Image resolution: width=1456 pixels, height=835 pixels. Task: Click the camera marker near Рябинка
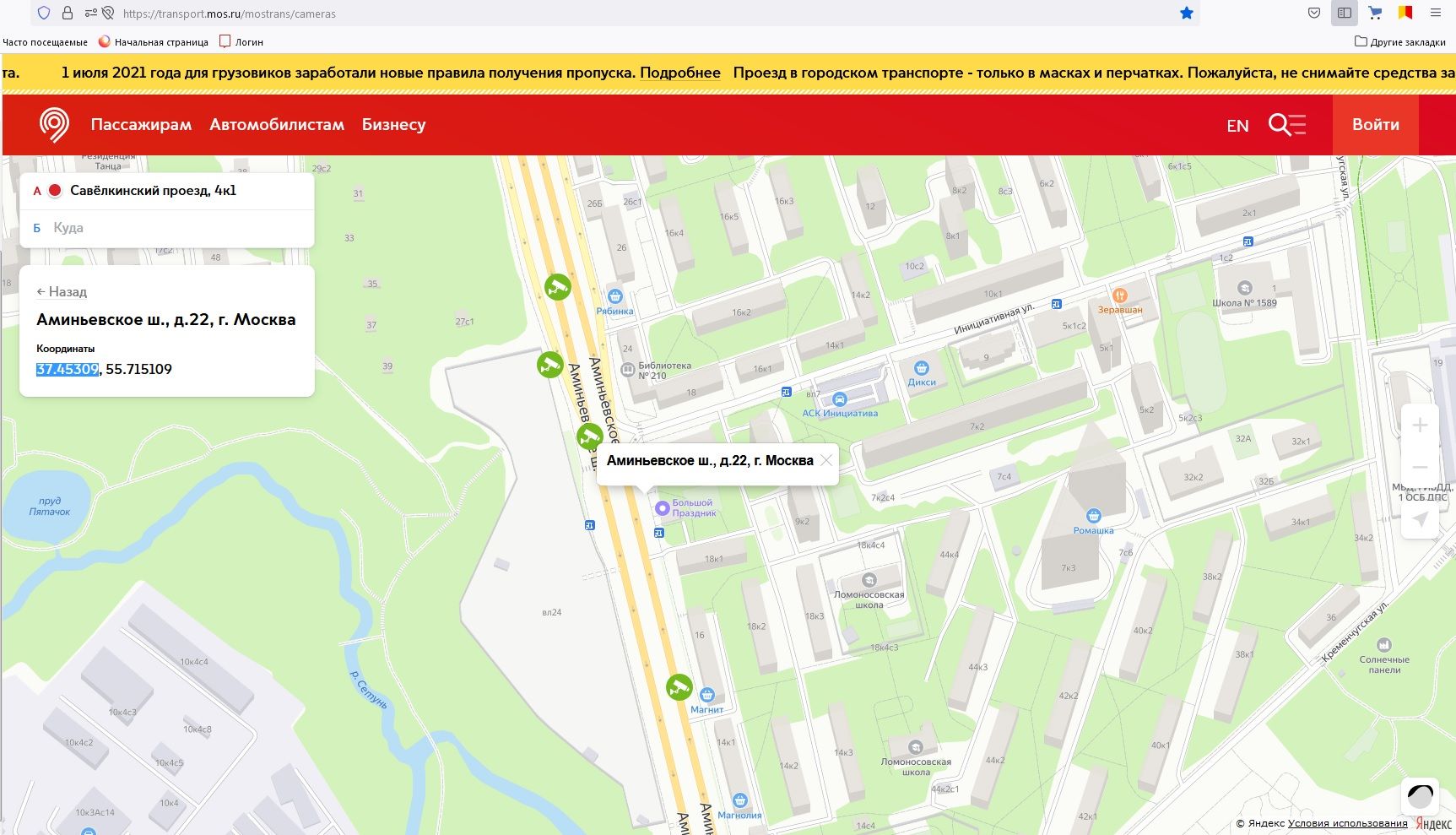coord(557,287)
